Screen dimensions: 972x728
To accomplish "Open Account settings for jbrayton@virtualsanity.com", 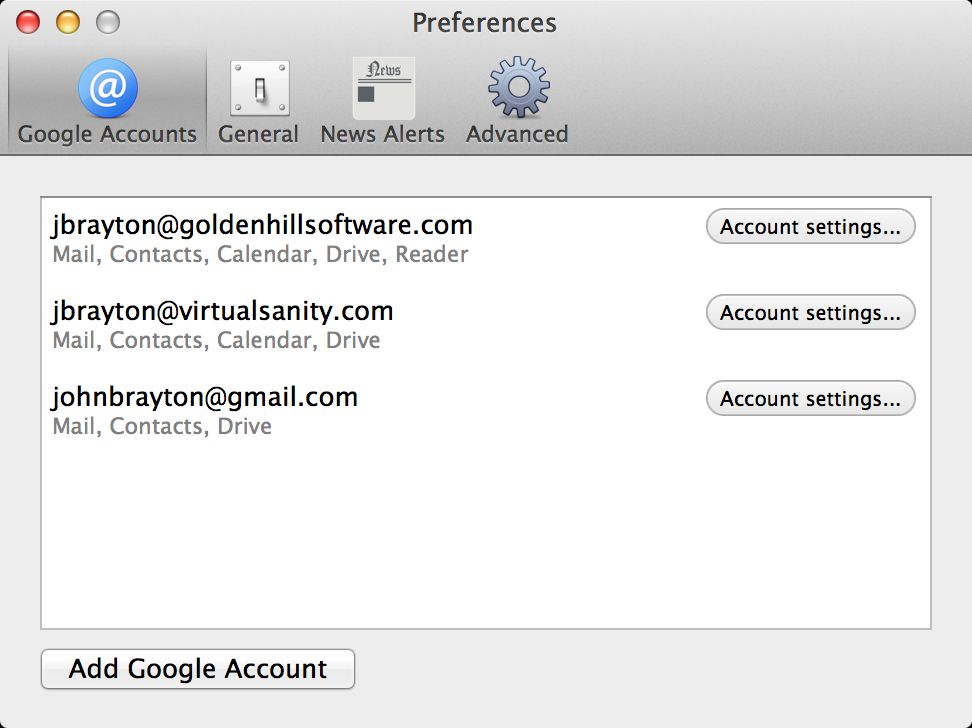I will coord(810,313).
